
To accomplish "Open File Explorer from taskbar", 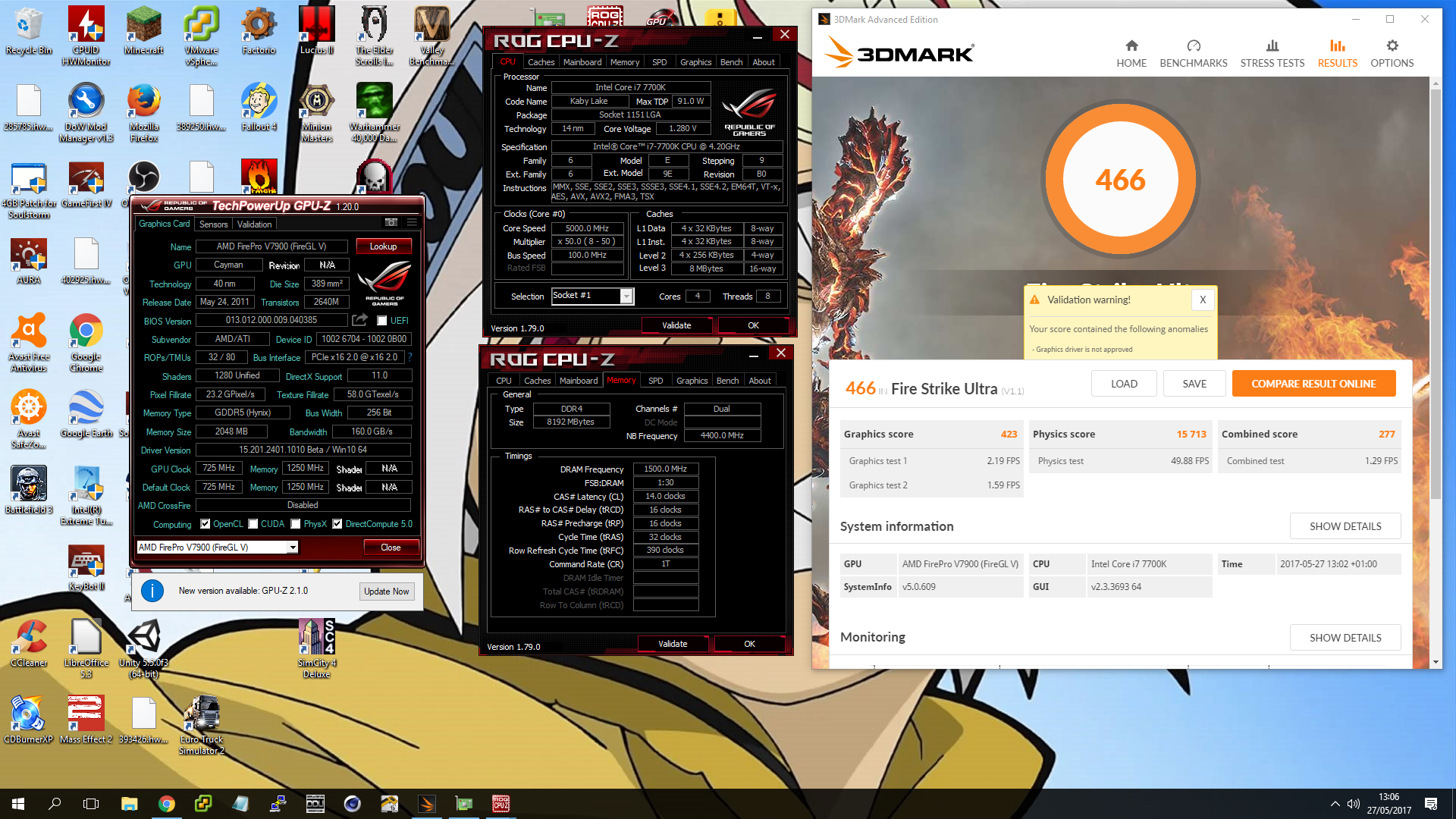I will tap(129, 804).
